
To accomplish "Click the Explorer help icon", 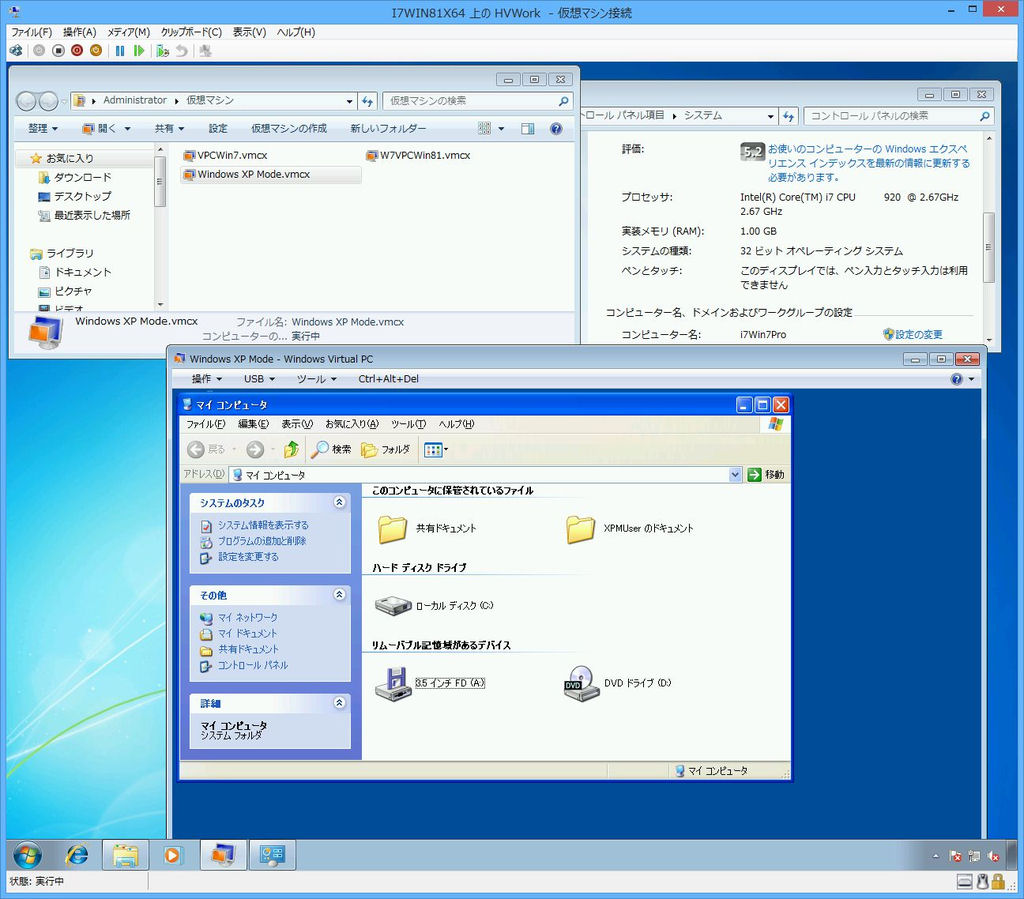I will pos(556,129).
